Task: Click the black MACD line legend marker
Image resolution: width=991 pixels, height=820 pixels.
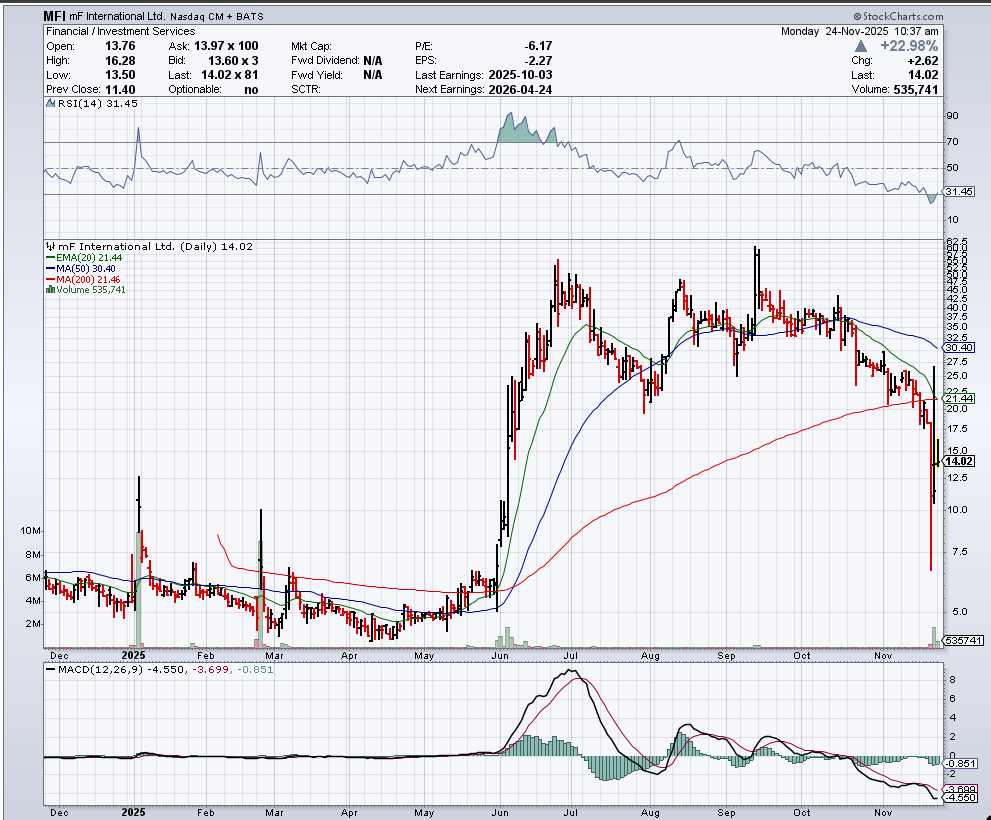Action: (x=49, y=669)
